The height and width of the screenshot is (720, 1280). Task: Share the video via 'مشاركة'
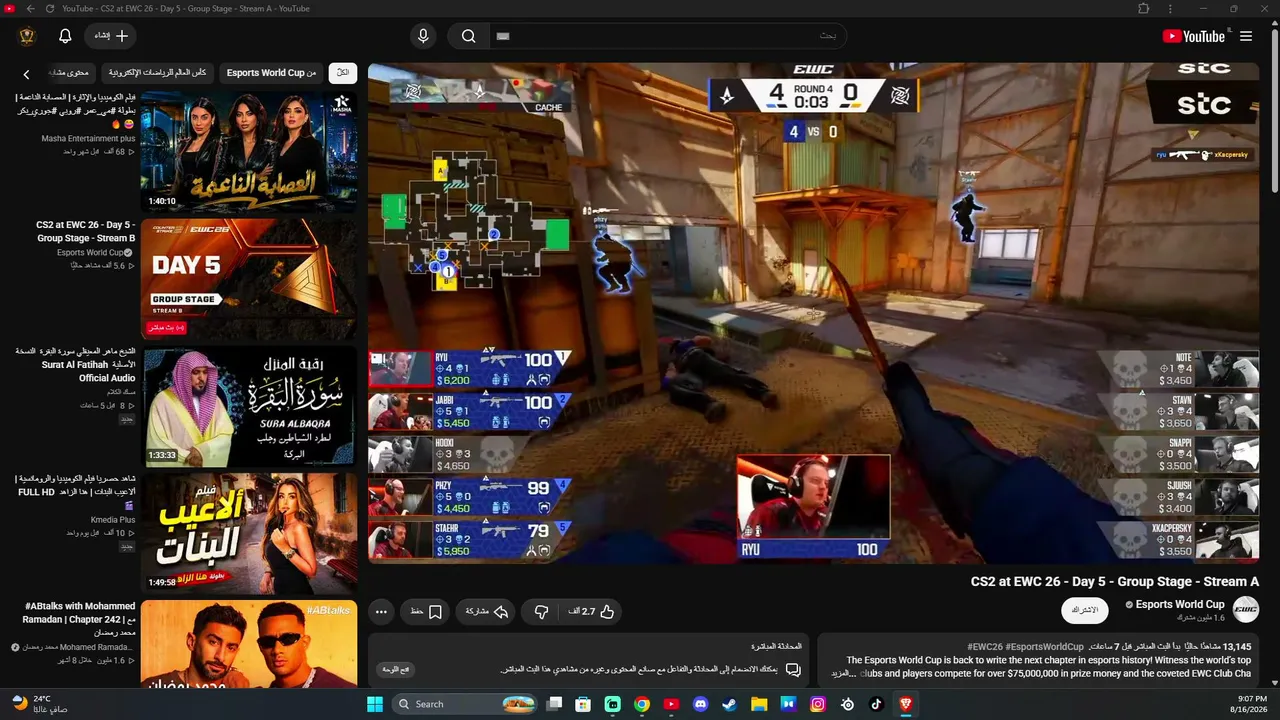(487, 611)
